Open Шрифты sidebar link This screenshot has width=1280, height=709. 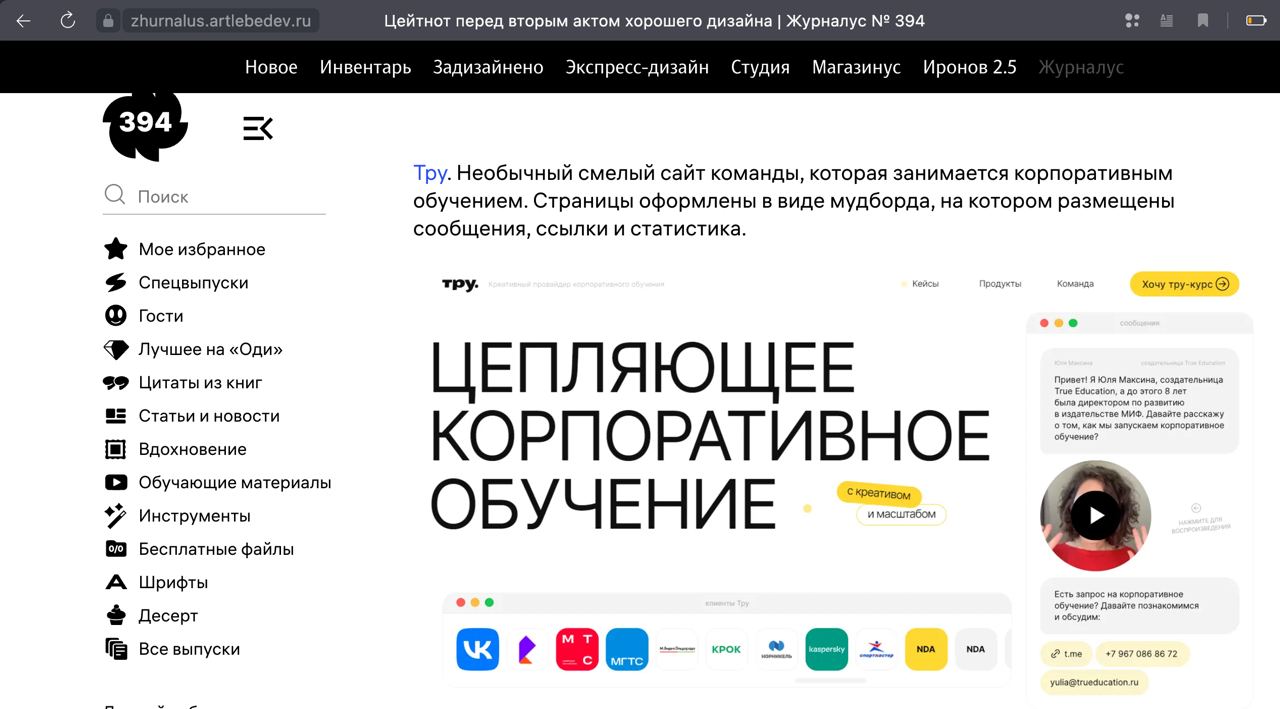tap(173, 582)
